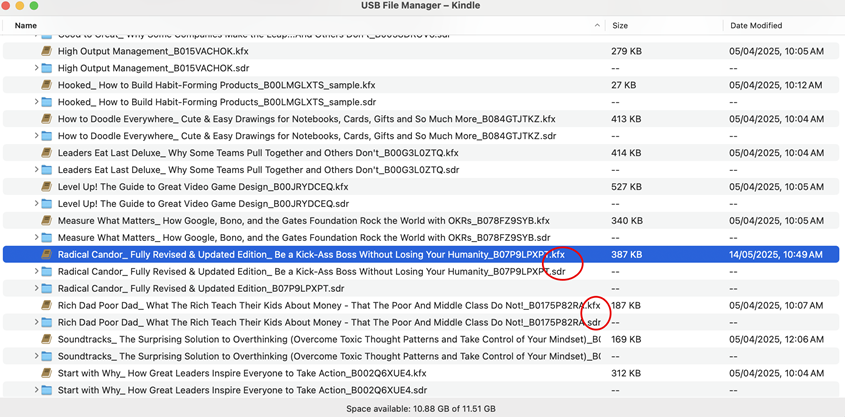Click the Rich Dad Poor Dad sdr folder icon
845x417 pixels.
pos(46,322)
